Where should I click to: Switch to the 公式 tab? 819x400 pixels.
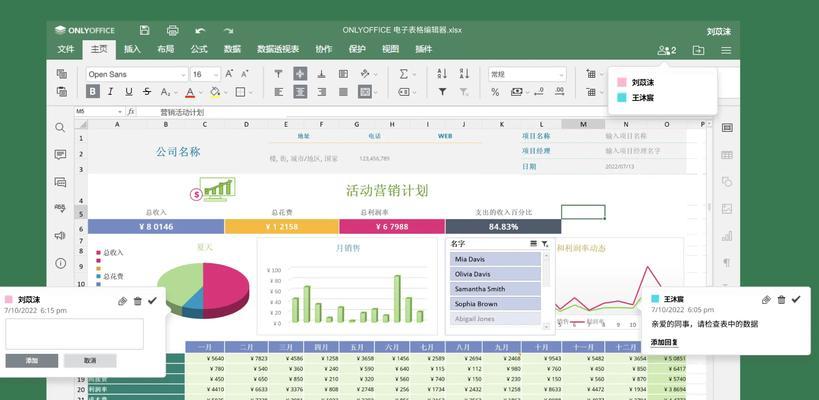(199, 49)
